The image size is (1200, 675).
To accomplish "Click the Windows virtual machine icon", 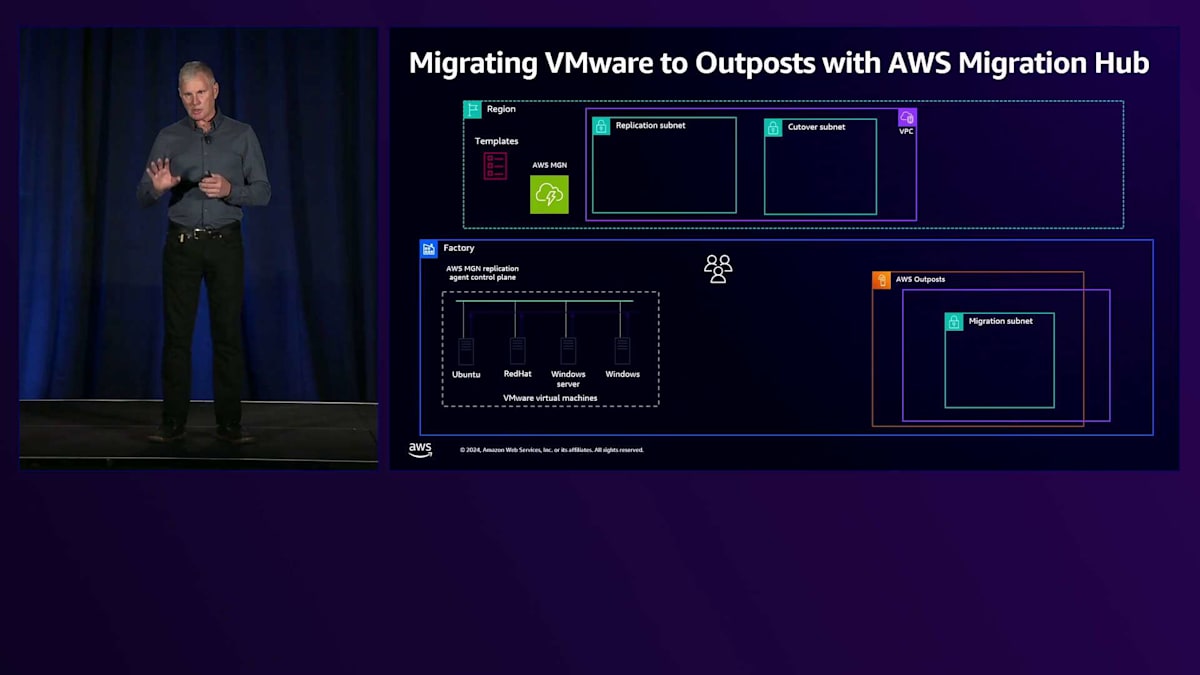I will pos(622,351).
